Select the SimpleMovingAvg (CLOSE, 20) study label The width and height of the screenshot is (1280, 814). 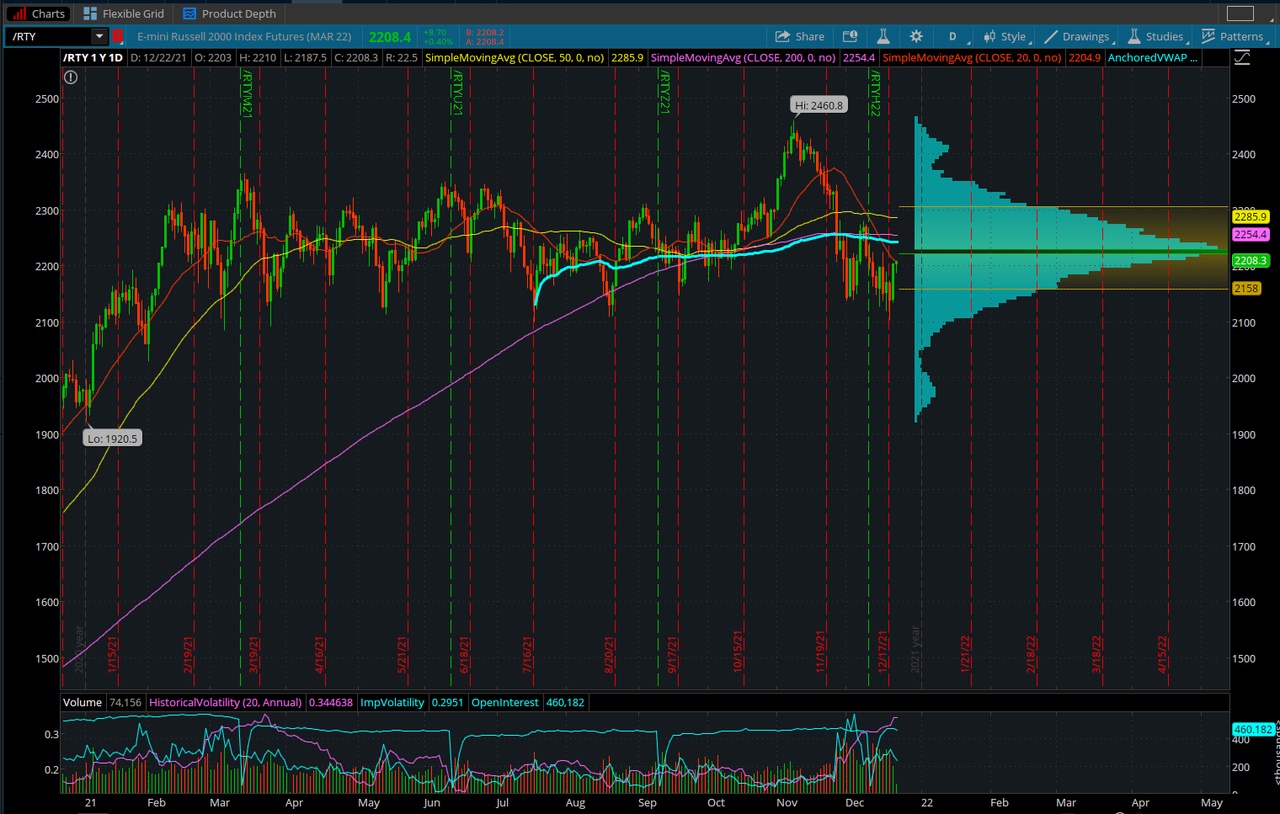click(972, 58)
